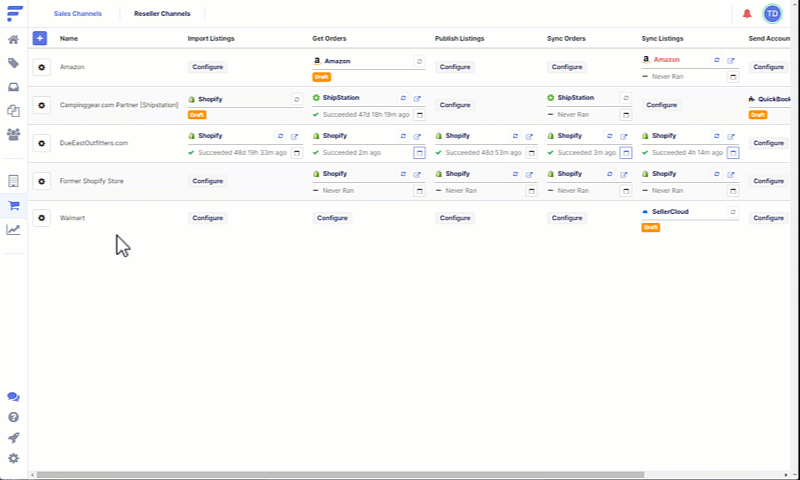This screenshot has width=800, height=480.
Task: Open the chat bubbles icon in the sidebar
Action: click(13, 397)
